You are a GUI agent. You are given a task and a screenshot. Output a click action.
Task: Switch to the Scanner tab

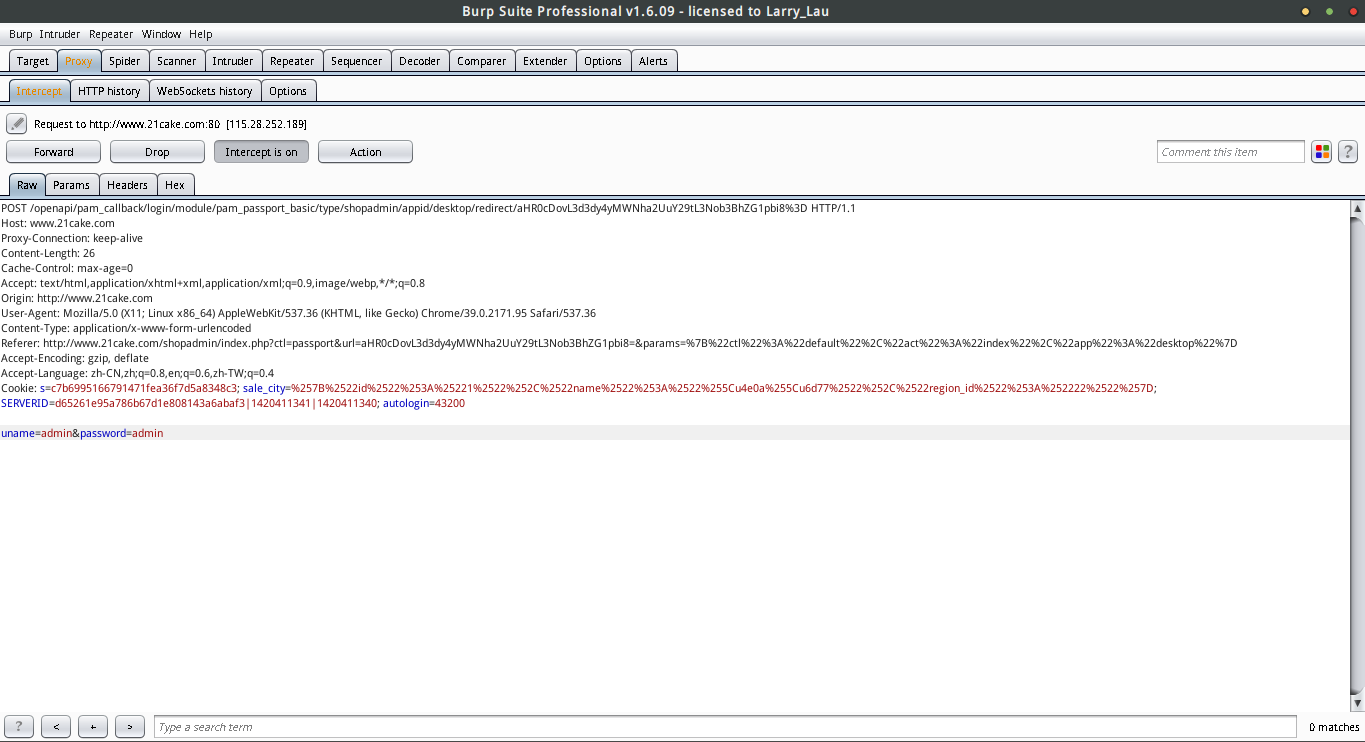tap(177, 61)
